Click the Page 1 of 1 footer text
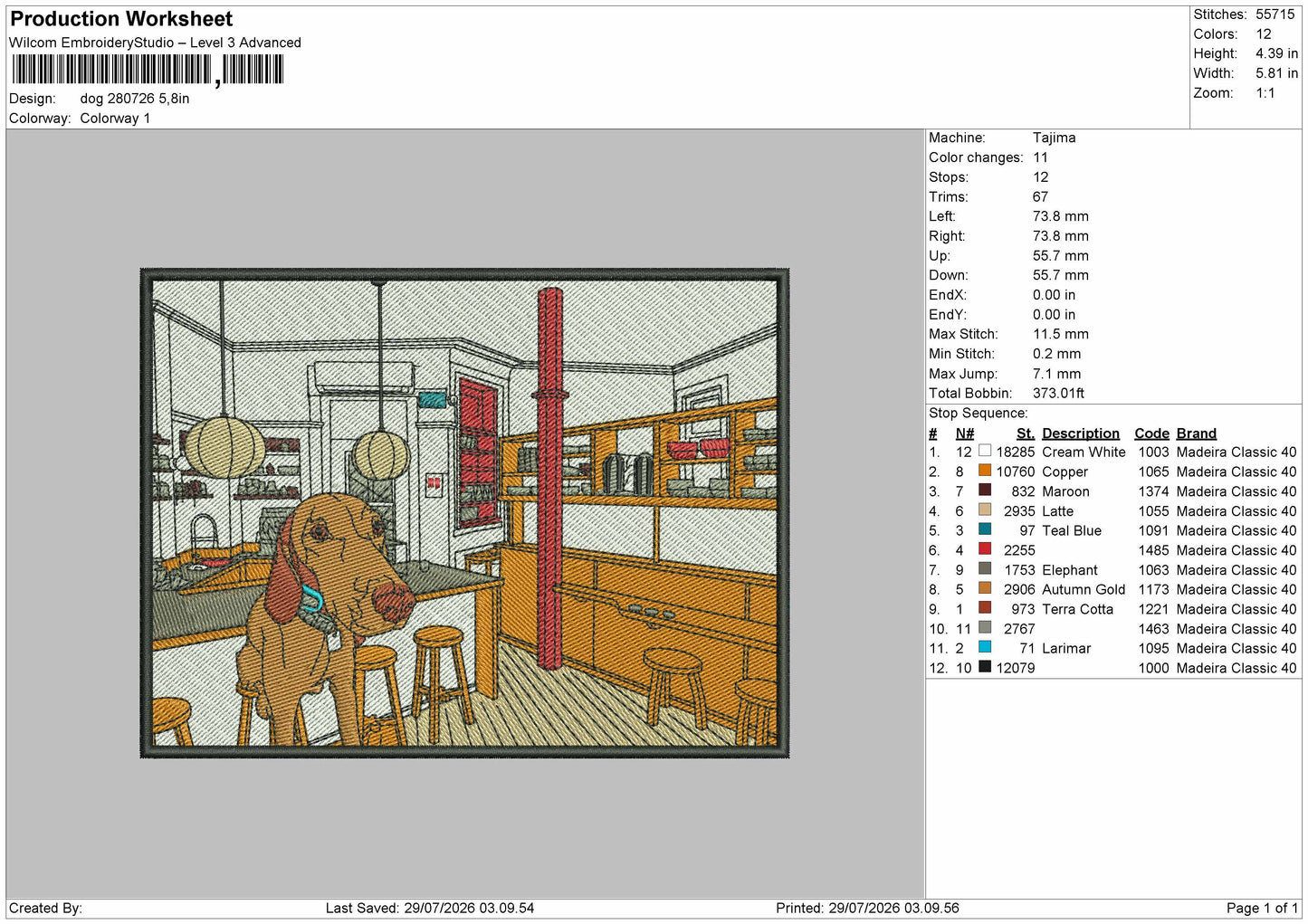Image resolution: width=1308 pixels, height=924 pixels. [1262, 908]
